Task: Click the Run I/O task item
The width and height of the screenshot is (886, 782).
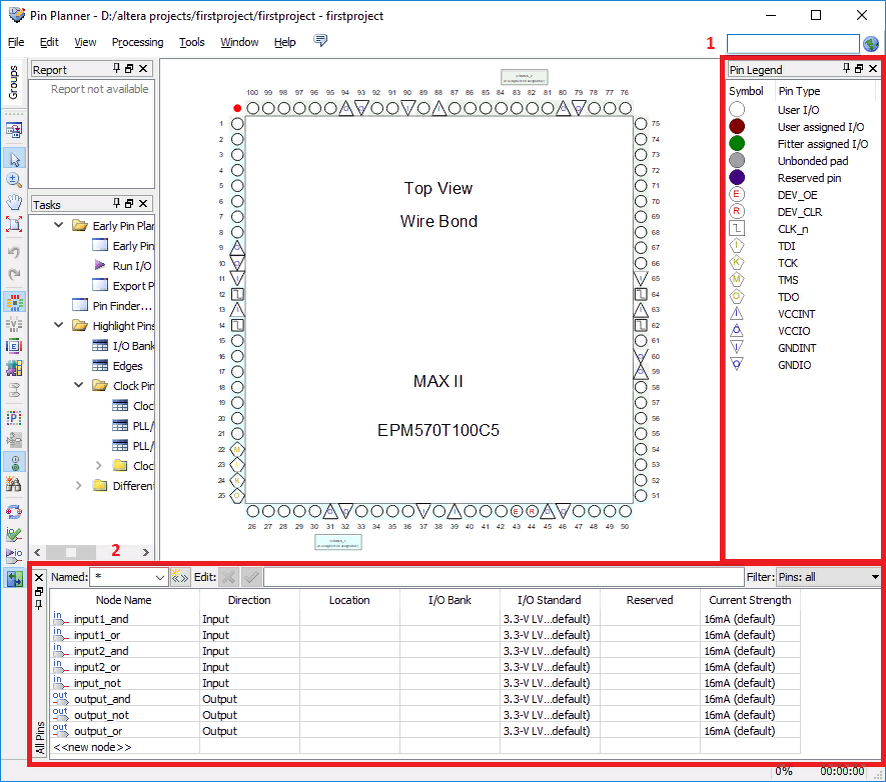Action: 132,266
